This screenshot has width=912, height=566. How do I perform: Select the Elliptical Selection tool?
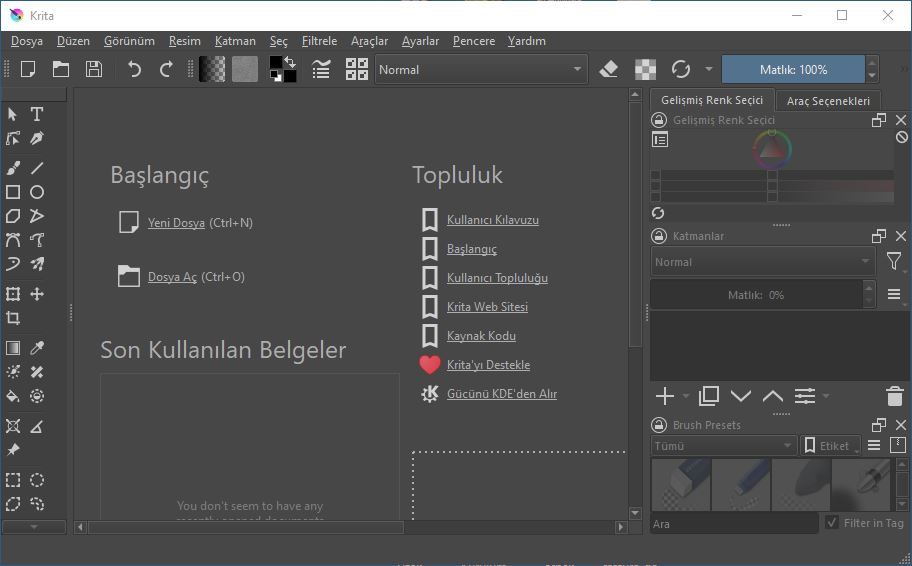37,480
